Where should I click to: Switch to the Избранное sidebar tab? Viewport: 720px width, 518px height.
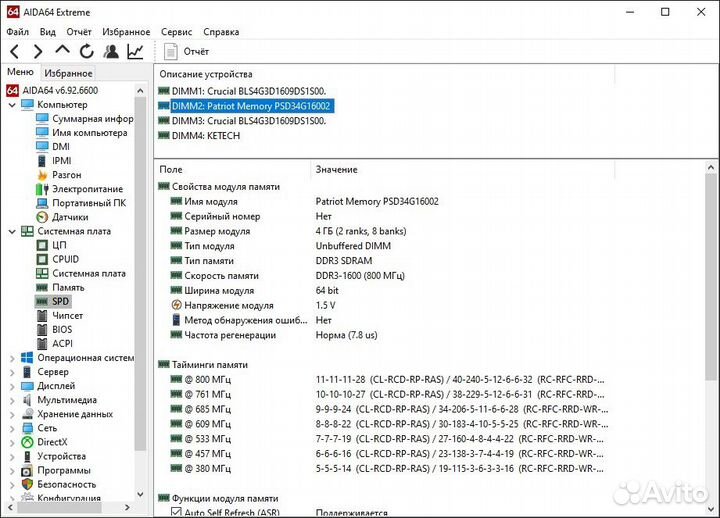point(68,73)
